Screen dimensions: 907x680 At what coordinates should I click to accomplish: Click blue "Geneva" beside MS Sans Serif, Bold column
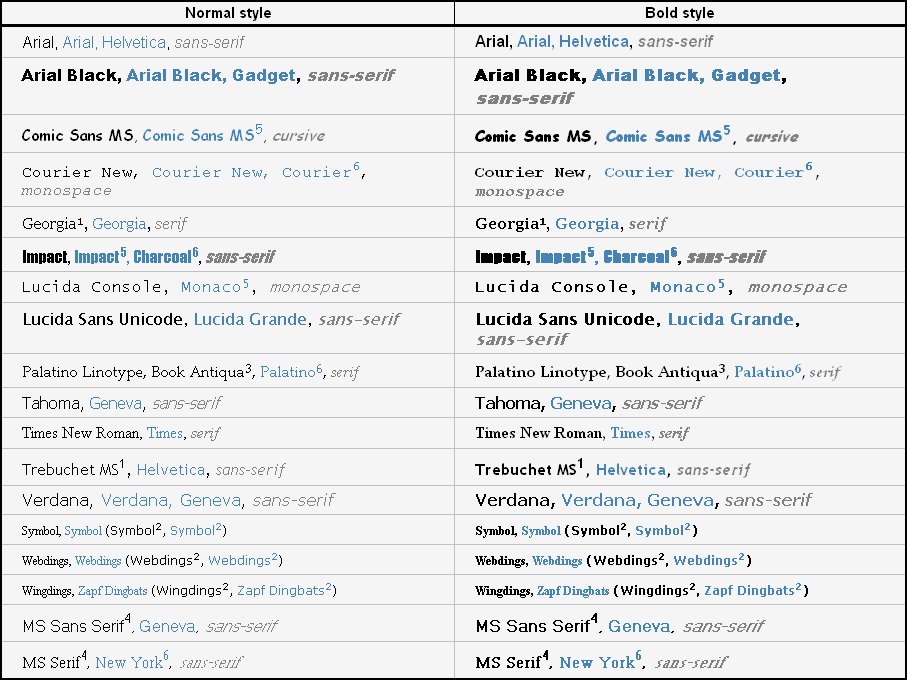[x=639, y=626]
